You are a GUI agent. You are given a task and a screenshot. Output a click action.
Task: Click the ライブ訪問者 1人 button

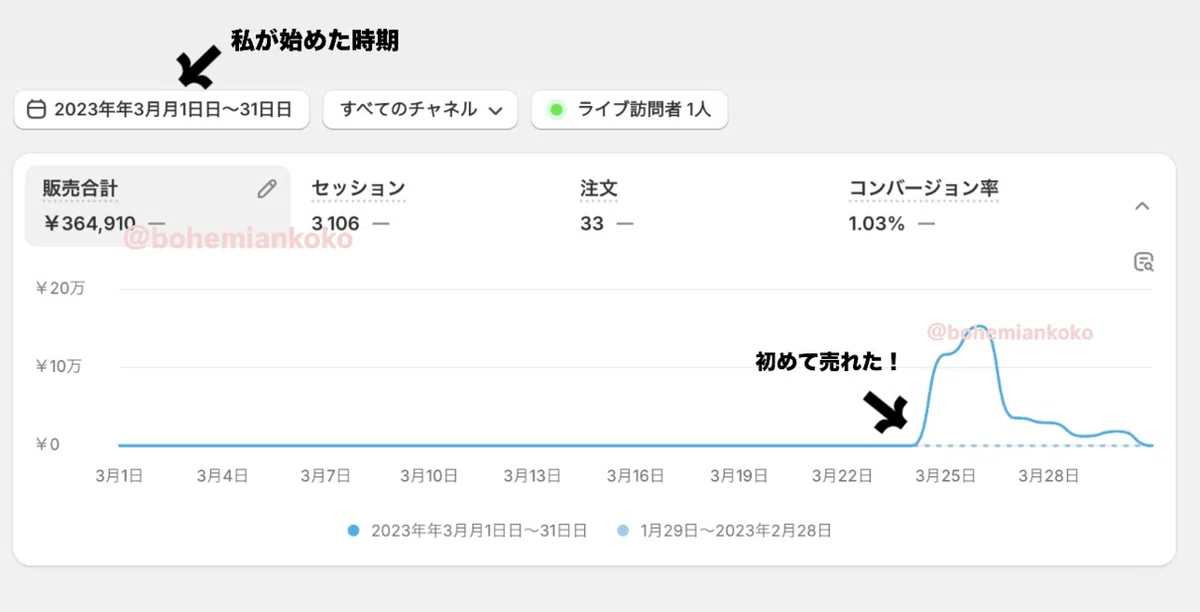pyautogui.click(x=629, y=110)
